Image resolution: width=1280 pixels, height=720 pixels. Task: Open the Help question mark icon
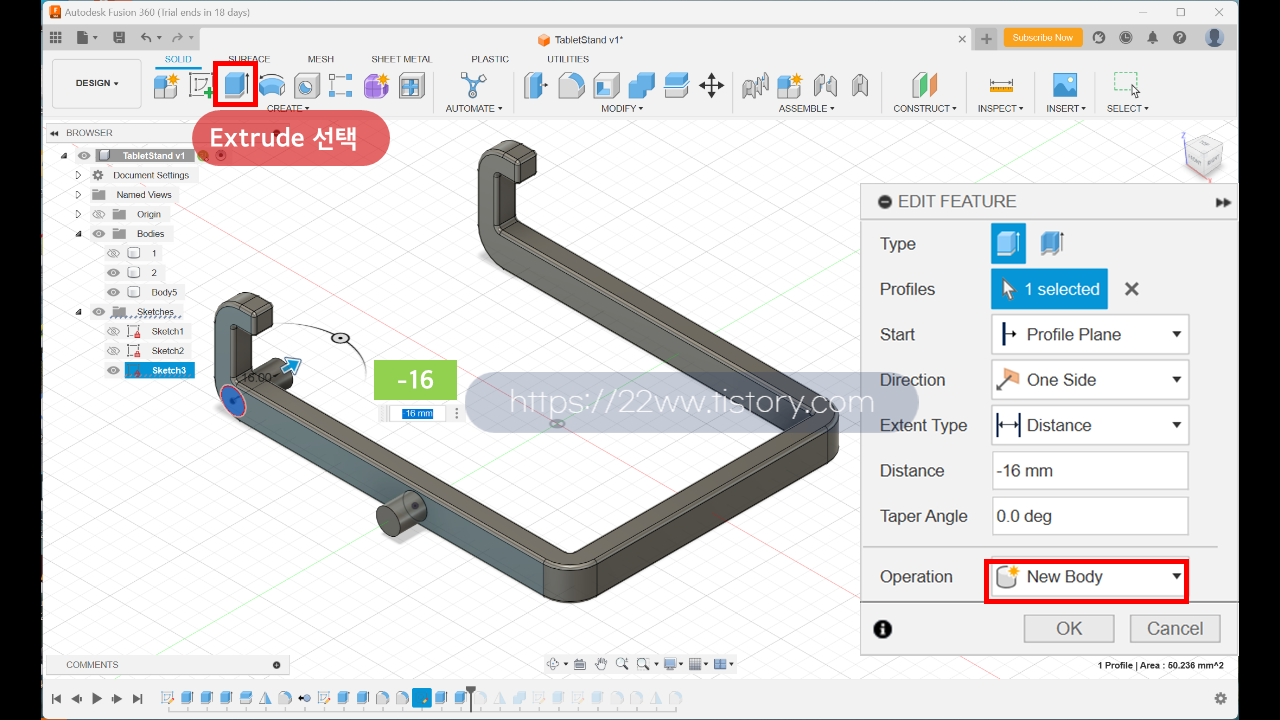1180,38
